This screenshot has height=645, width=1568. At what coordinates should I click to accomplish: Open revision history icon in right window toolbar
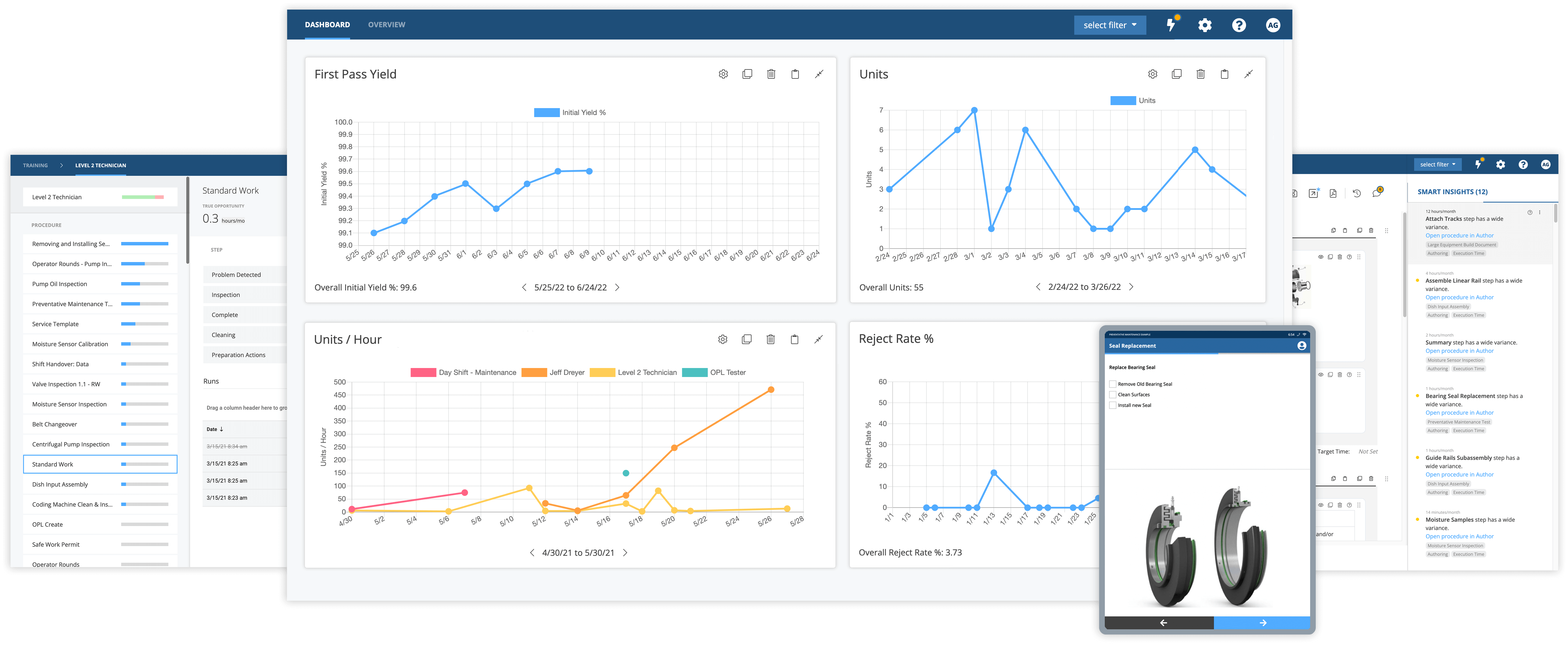[x=1356, y=193]
